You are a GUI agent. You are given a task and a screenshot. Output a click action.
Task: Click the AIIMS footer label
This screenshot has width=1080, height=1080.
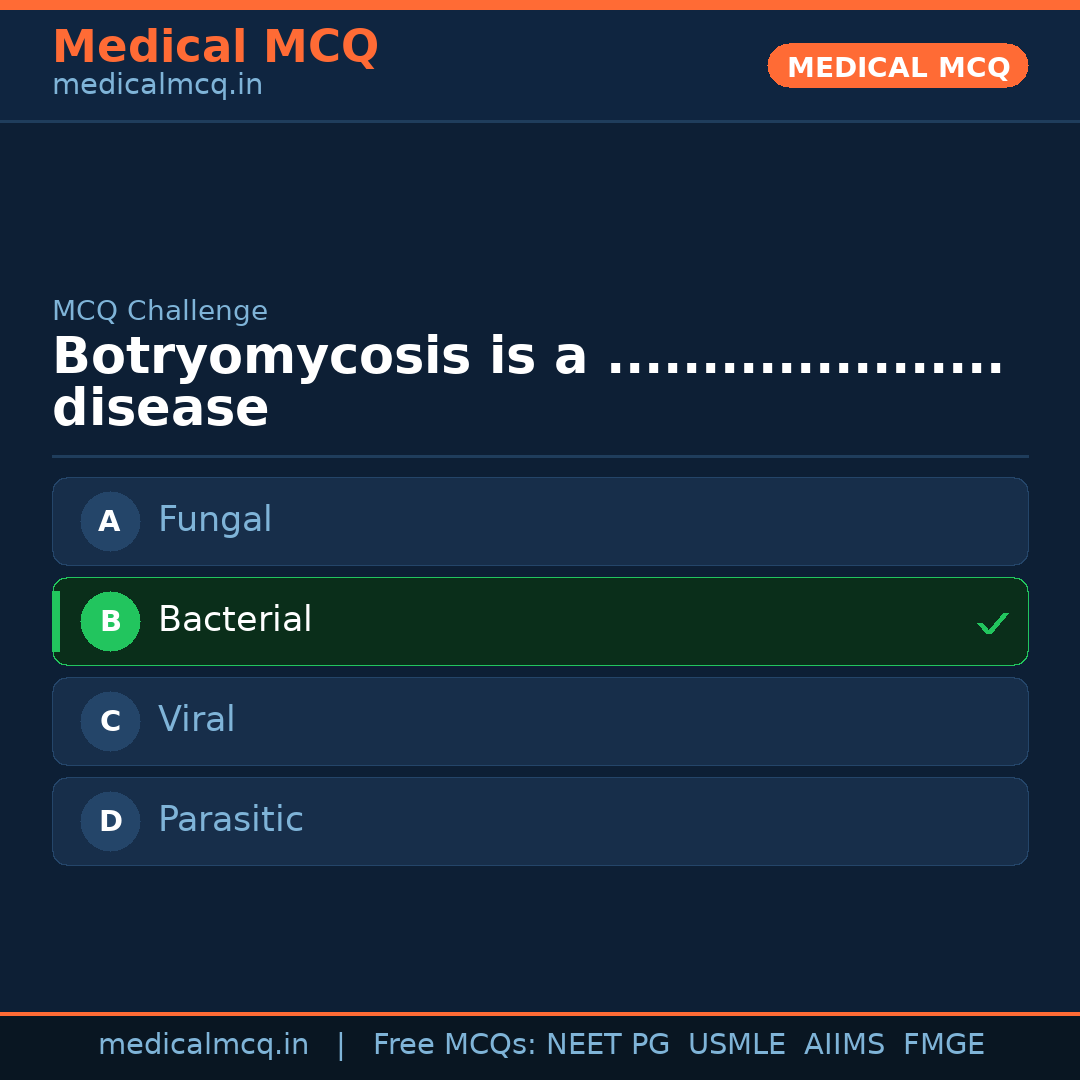(845, 1044)
